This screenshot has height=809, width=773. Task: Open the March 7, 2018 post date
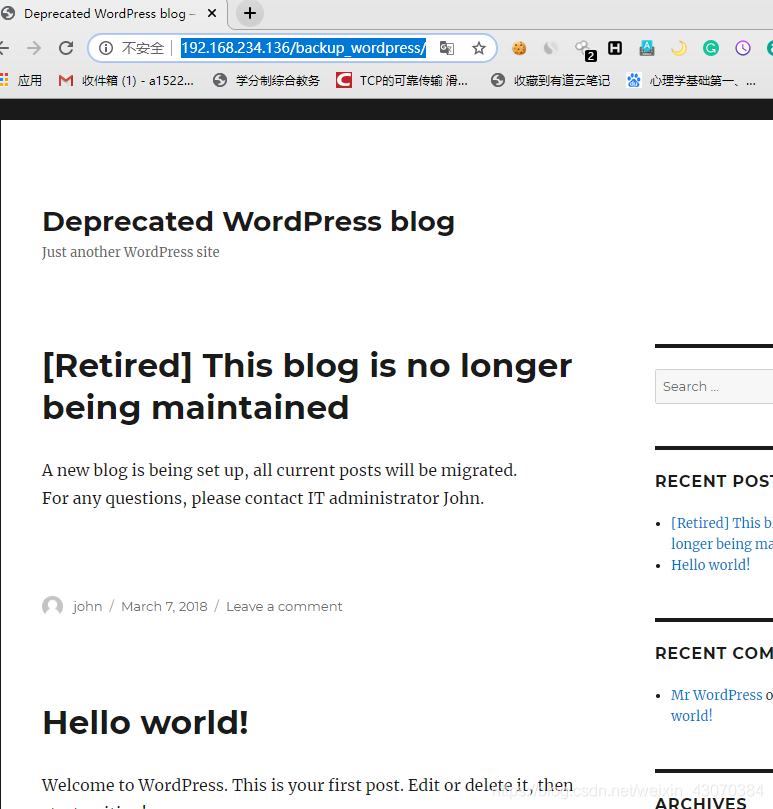164,606
